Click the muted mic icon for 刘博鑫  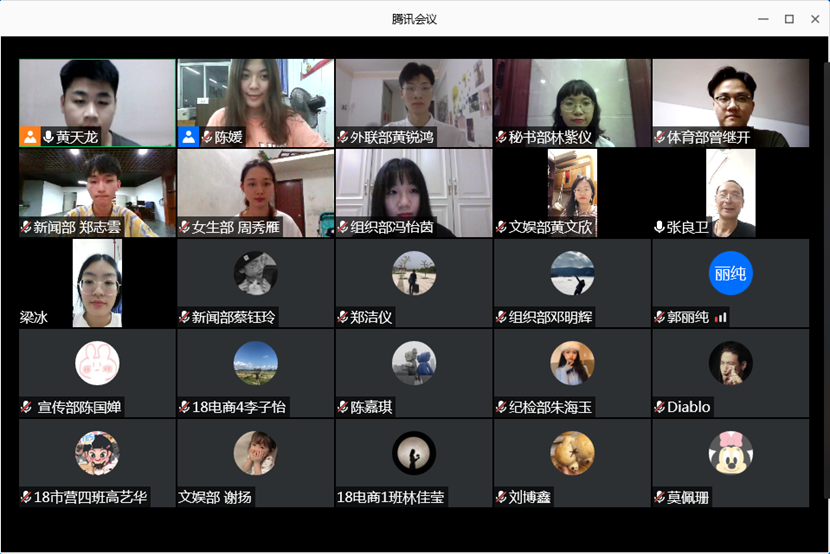pyautogui.click(x=501, y=497)
